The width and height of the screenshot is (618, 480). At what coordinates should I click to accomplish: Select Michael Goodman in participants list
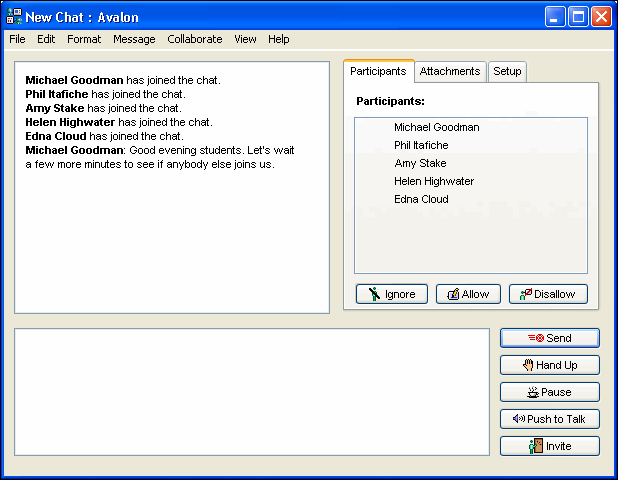[436, 127]
